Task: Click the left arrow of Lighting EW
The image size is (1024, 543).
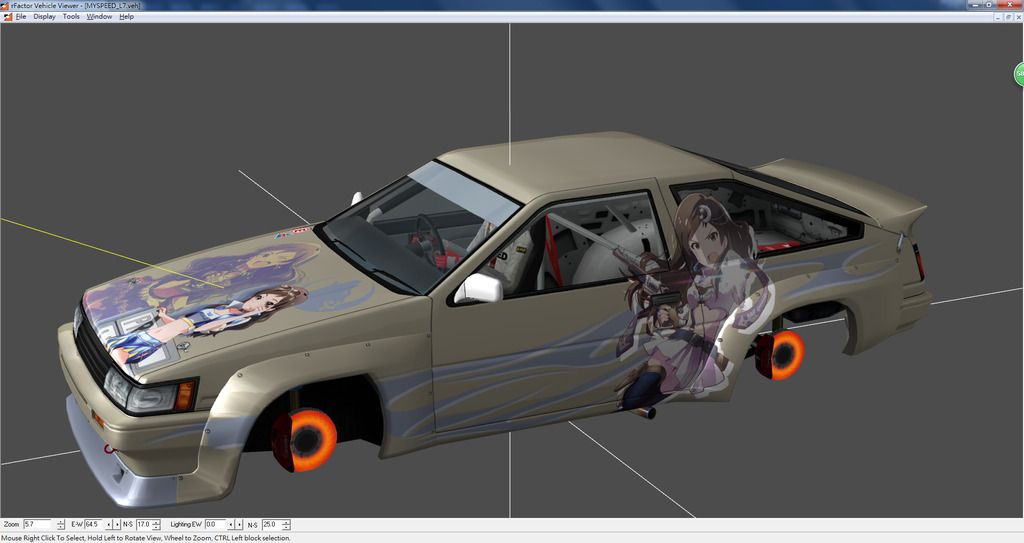Action: point(231,525)
